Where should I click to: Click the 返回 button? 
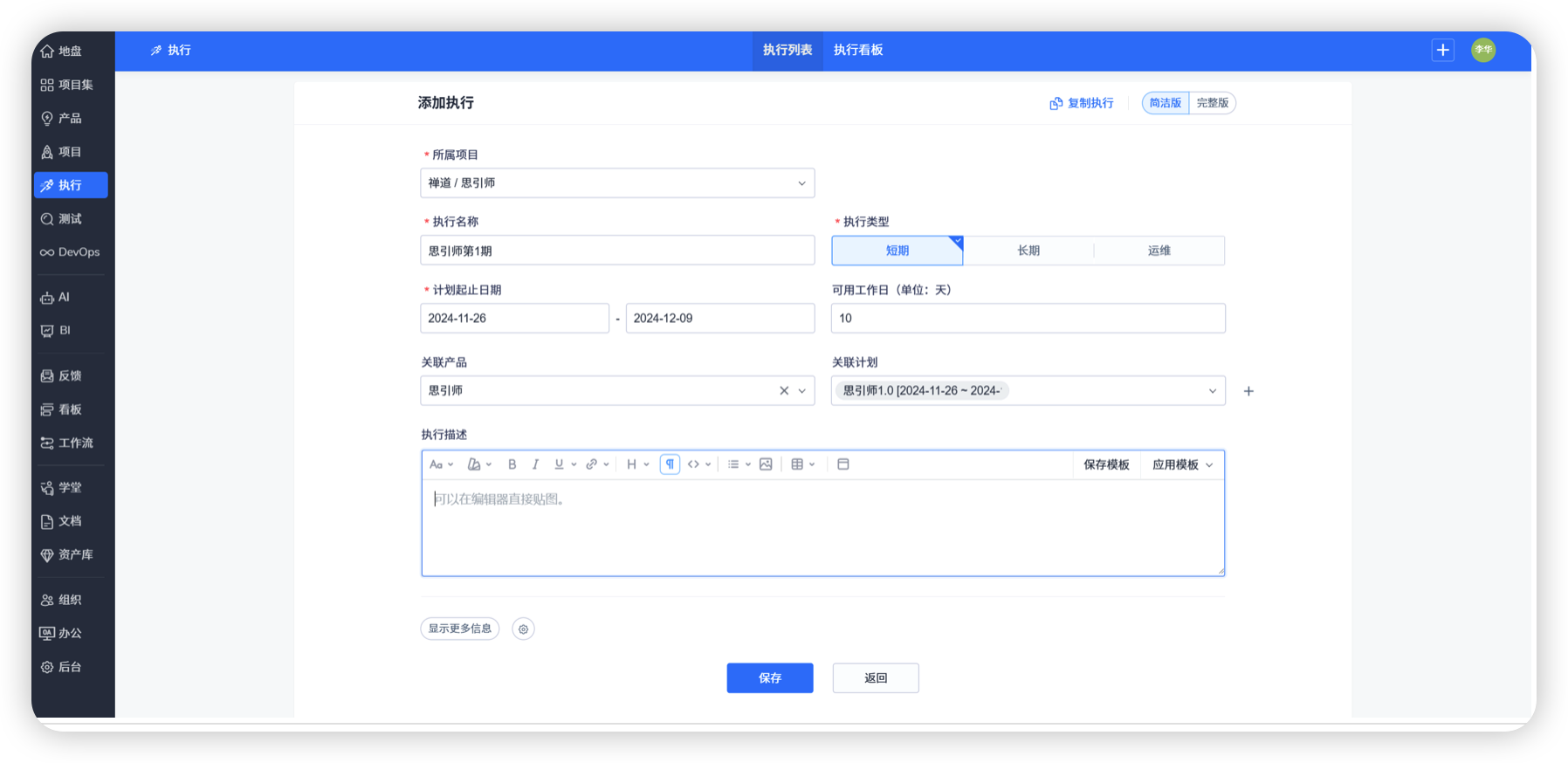click(876, 678)
